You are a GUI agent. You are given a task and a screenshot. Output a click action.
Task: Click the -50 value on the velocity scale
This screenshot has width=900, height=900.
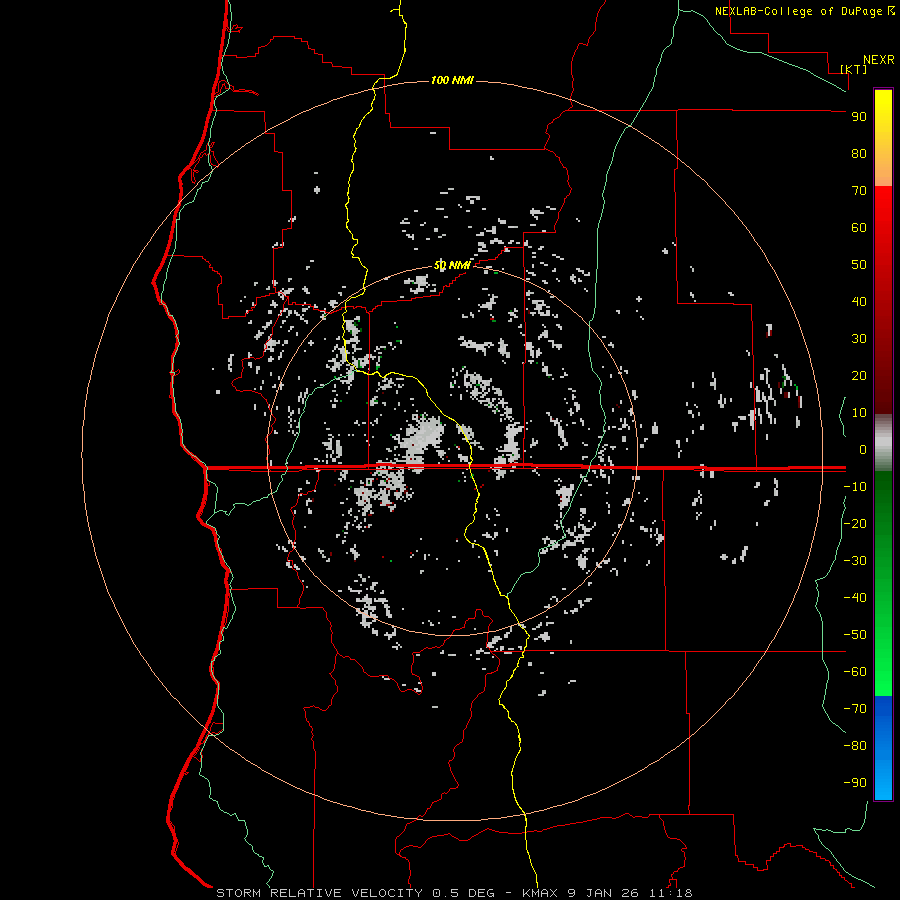pyautogui.click(x=855, y=634)
